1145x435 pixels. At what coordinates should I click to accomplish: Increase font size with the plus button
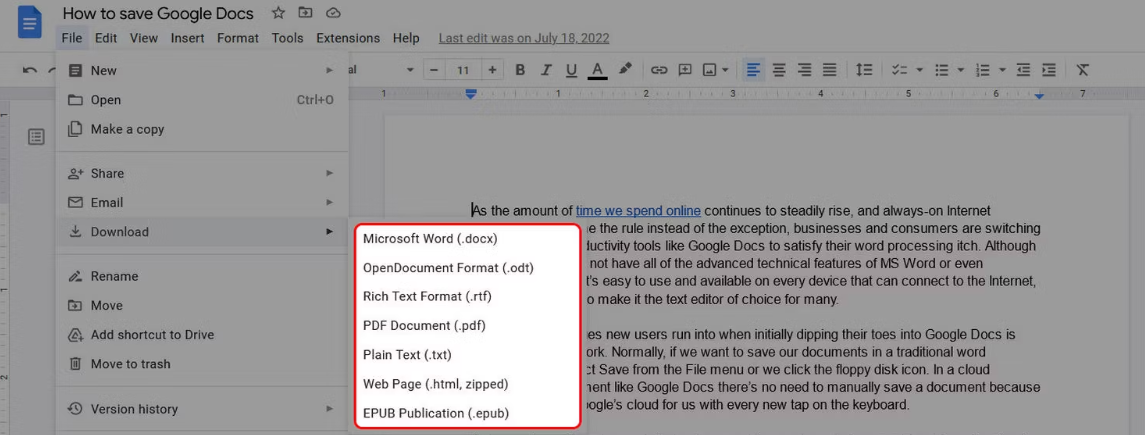point(492,70)
